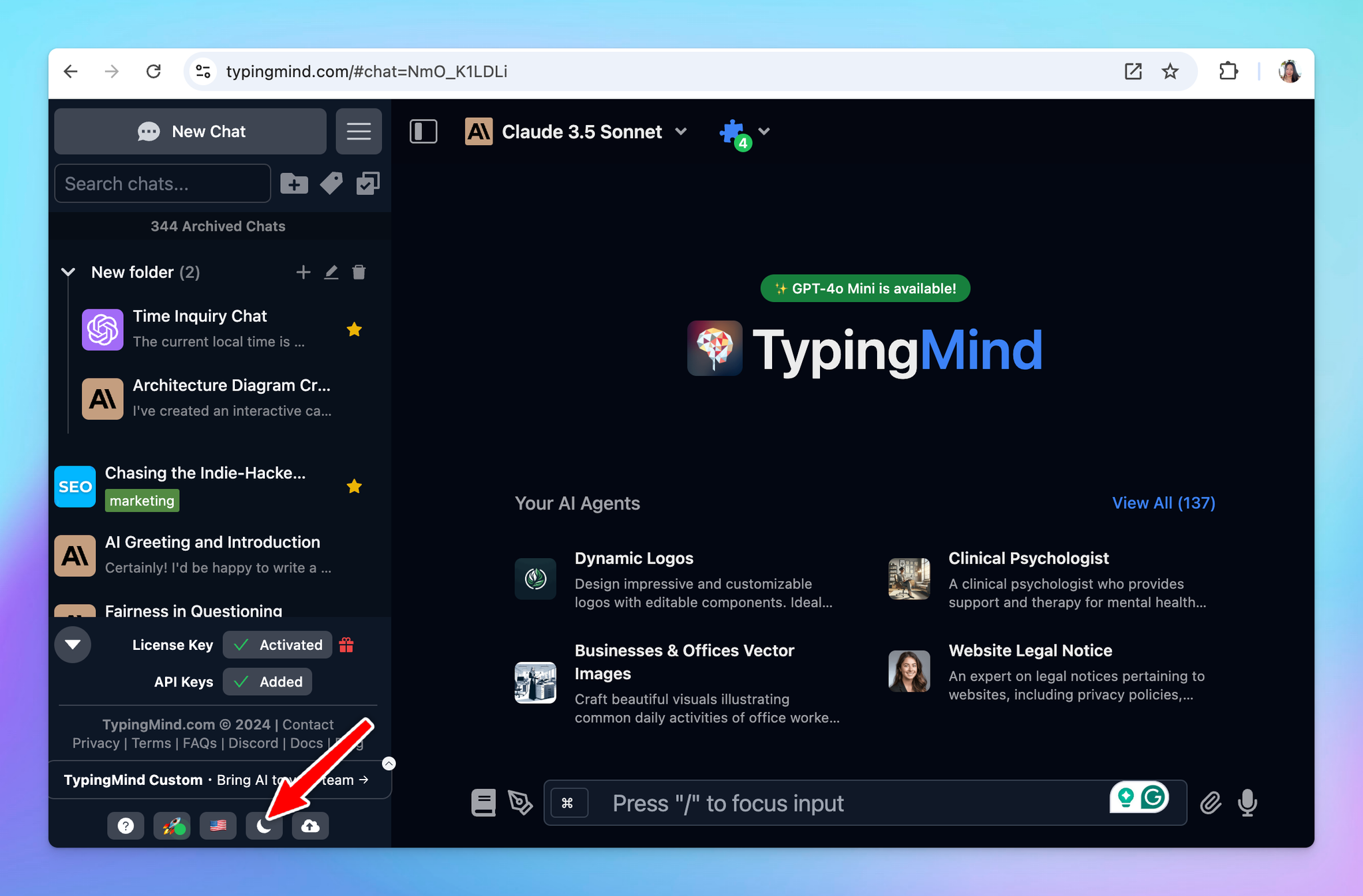Viewport: 1363px width, 896px height.
Task: Delete New folder with trash icon
Action: [359, 272]
